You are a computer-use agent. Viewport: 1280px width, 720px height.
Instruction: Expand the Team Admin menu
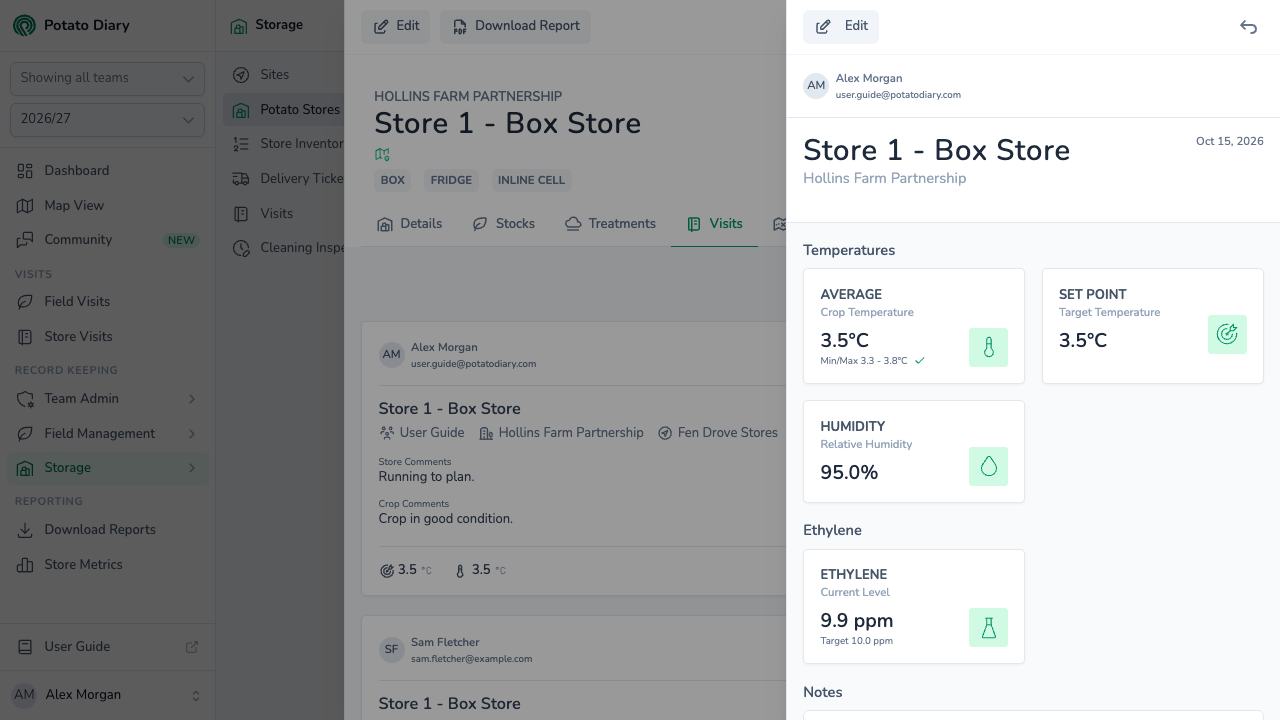(x=107, y=399)
